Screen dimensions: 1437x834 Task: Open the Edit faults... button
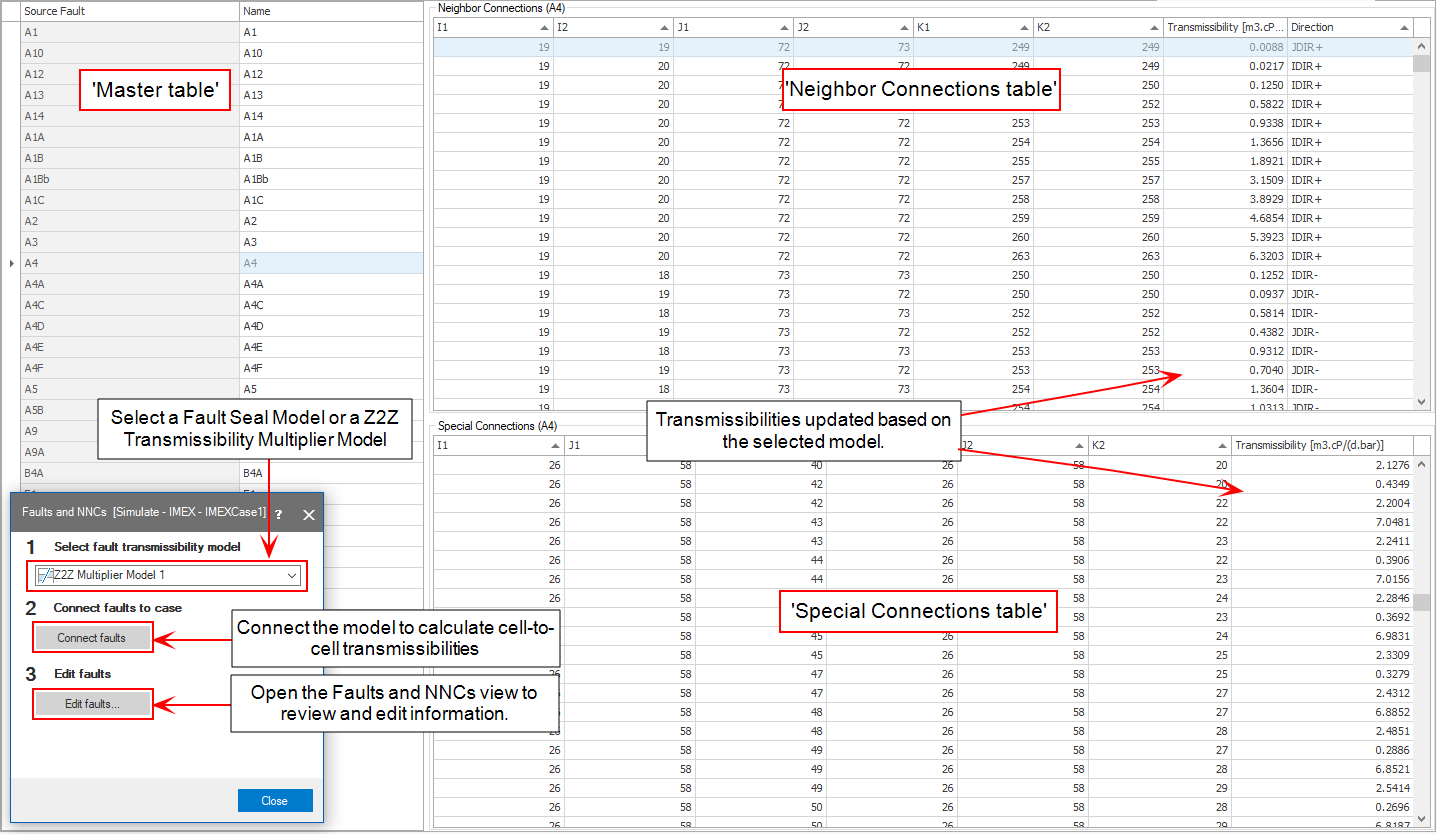click(x=93, y=704)
